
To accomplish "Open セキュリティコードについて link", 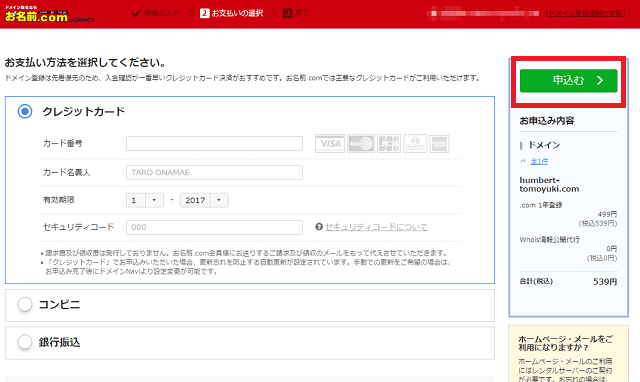I will (x=376, y=227).
